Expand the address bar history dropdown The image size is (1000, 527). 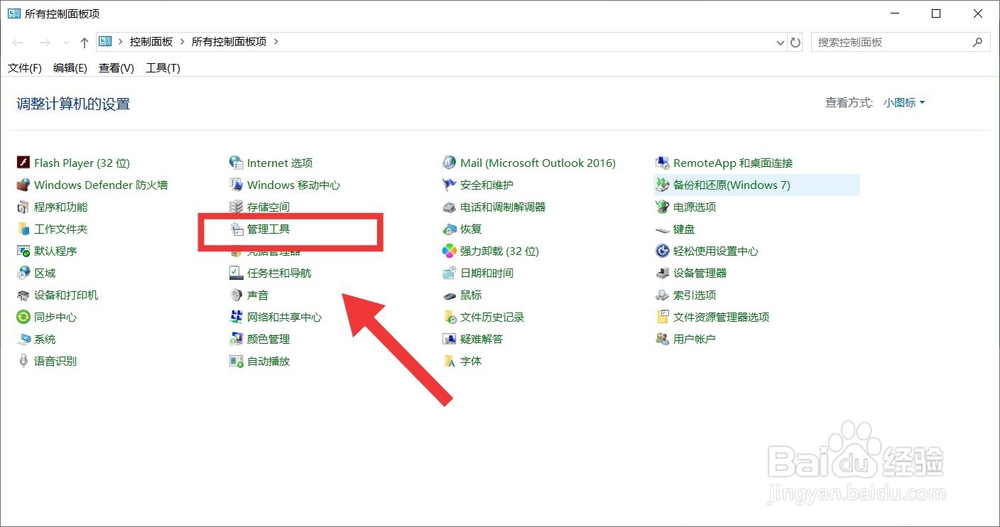click(x=780, y=43)
